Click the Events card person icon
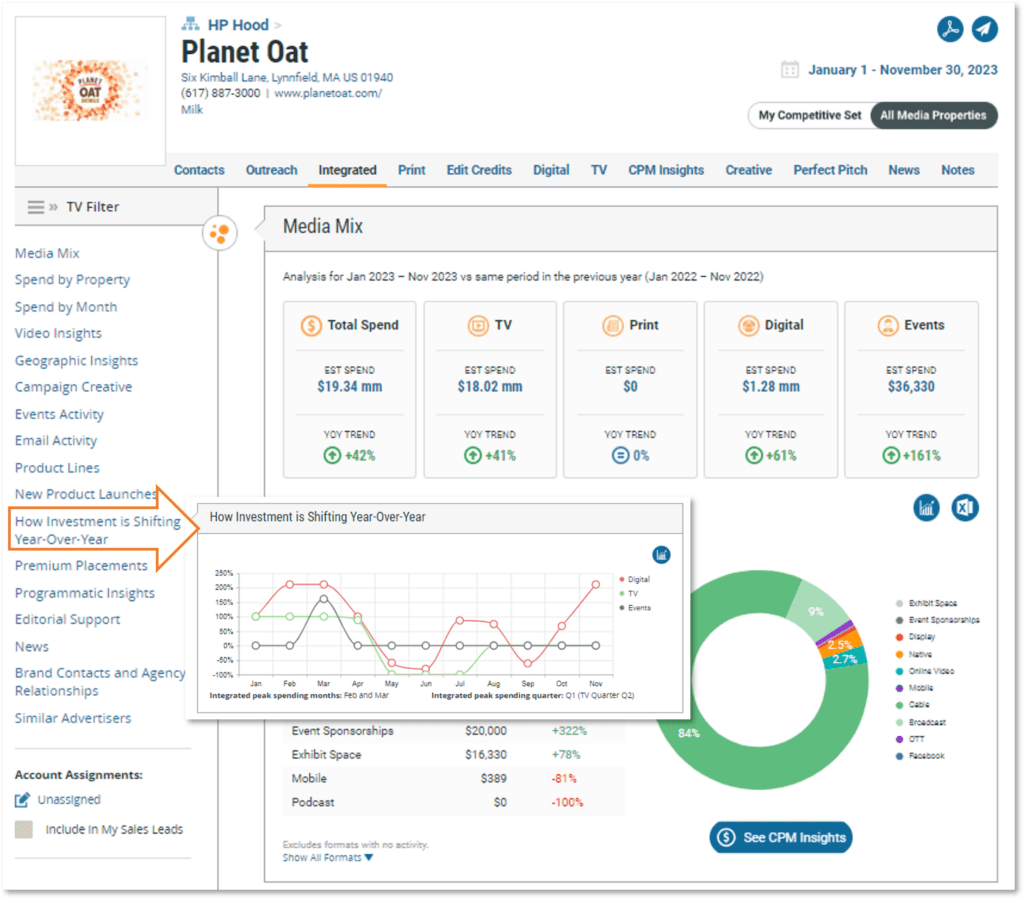Image resolution: width=1024 pixels, height=899 pixels. point(888,325)
